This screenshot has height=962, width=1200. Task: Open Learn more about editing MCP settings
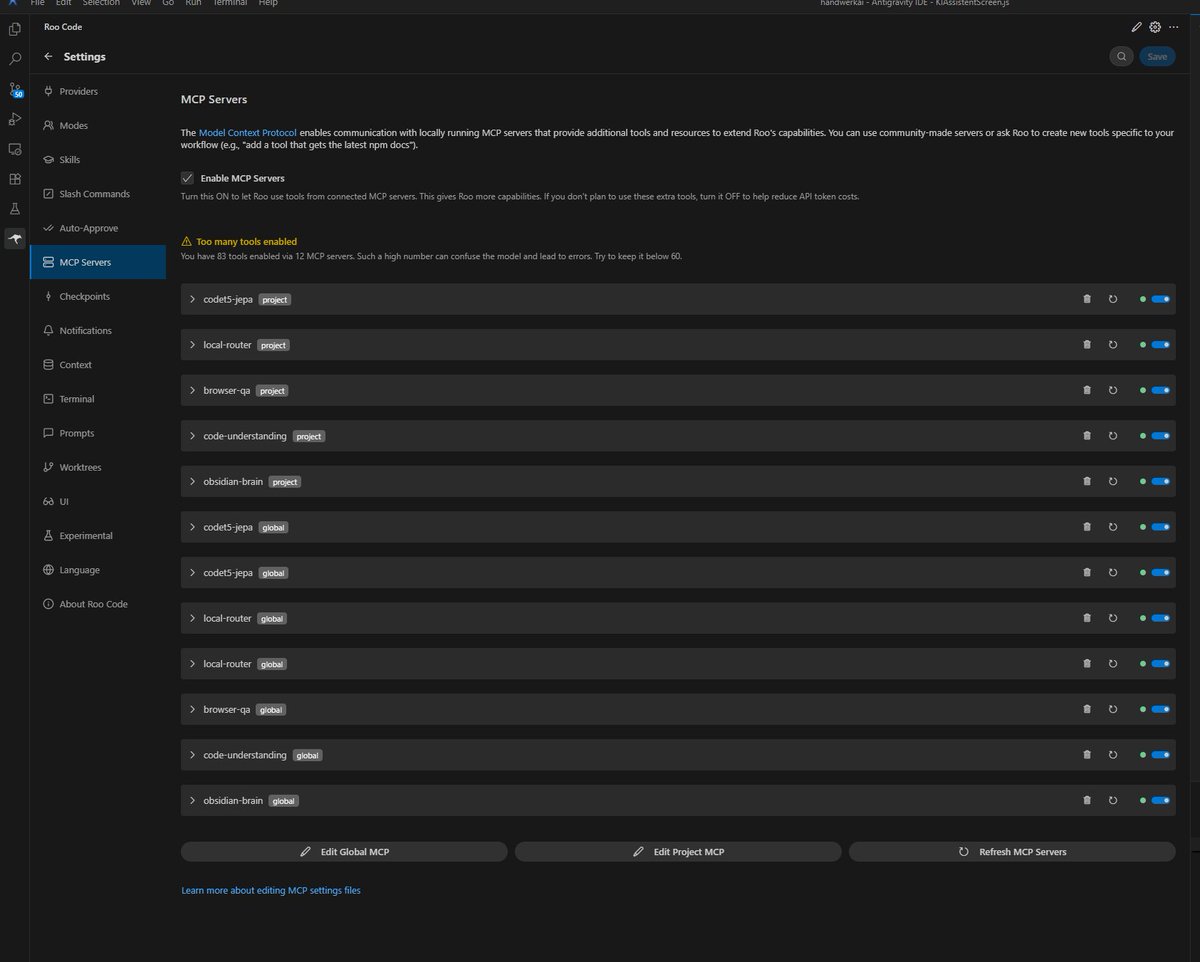pyautogui.click(x=271, y=890)
